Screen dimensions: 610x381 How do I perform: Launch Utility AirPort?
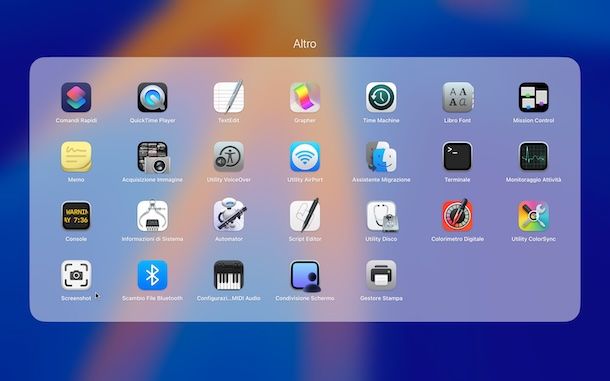pyautogui.click(x=305, y=156)
